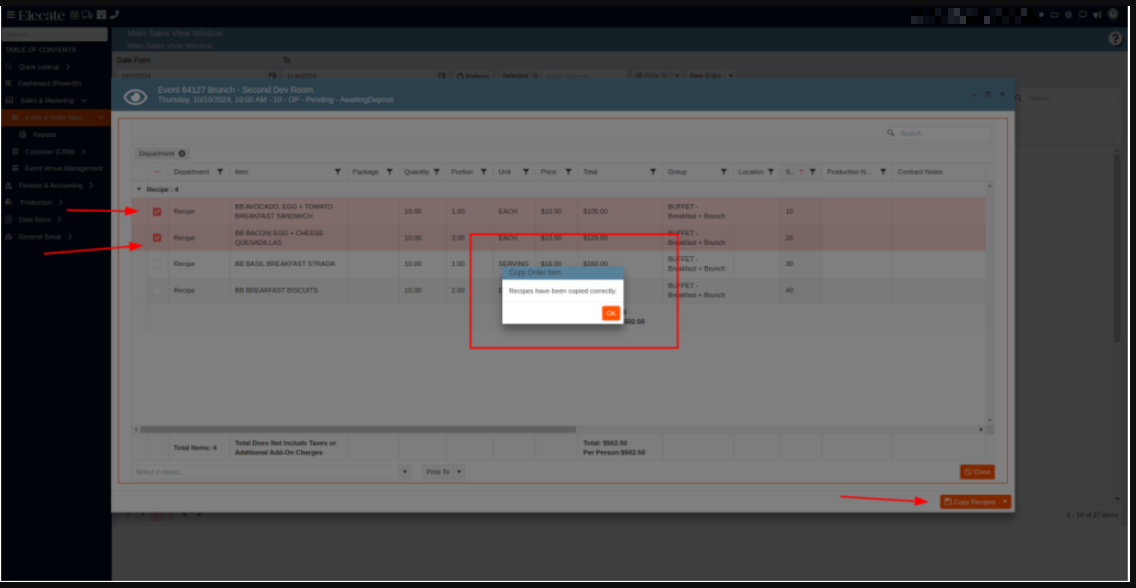Open the Quantity column filter icon
This screenshot has height=588, width=1136.
click(437, 172)
